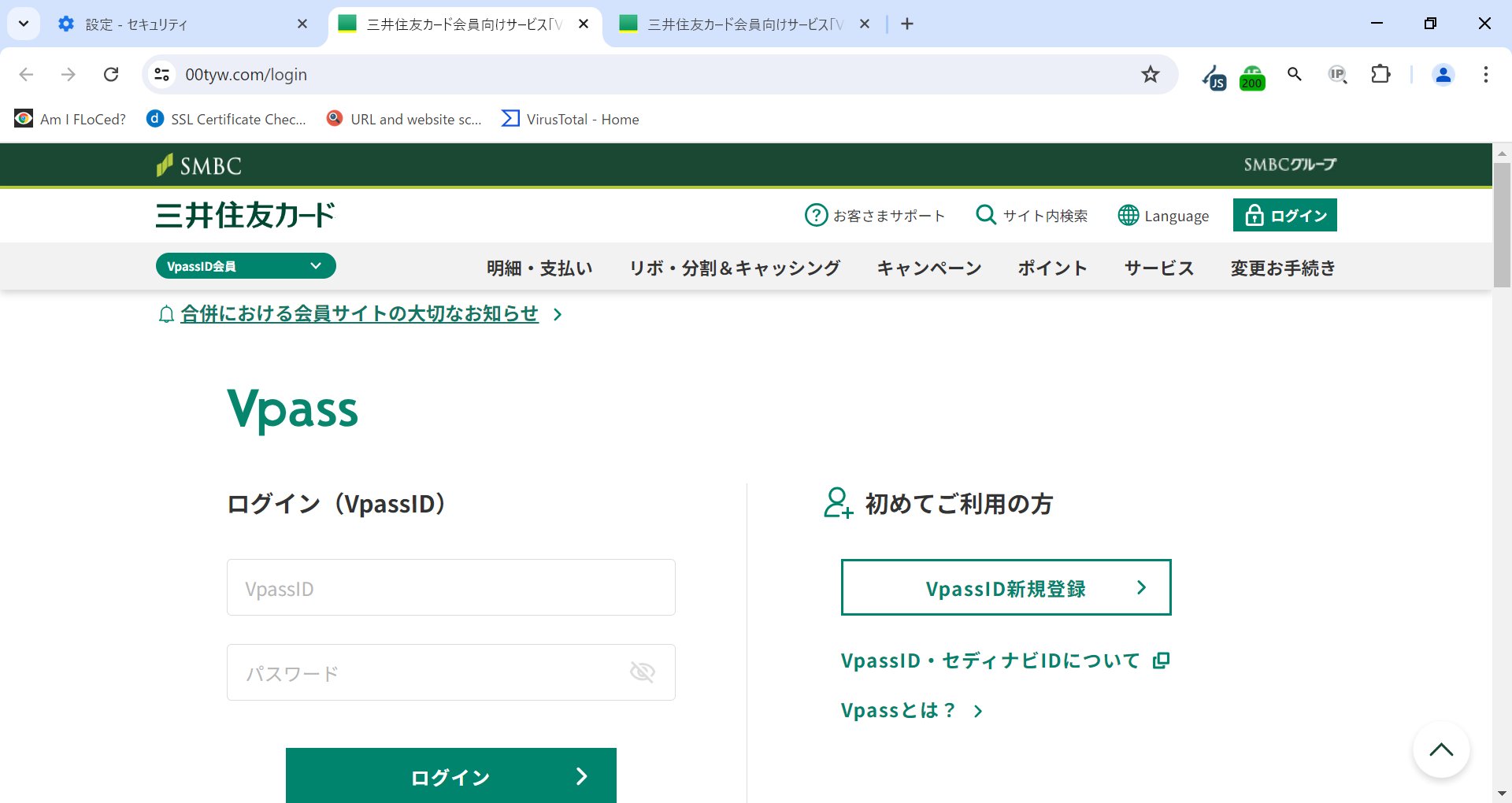Image resolution: width=1512 pixels, height=803 pixels.
Task: Open サービス menu
Action: pos(1159,268)
